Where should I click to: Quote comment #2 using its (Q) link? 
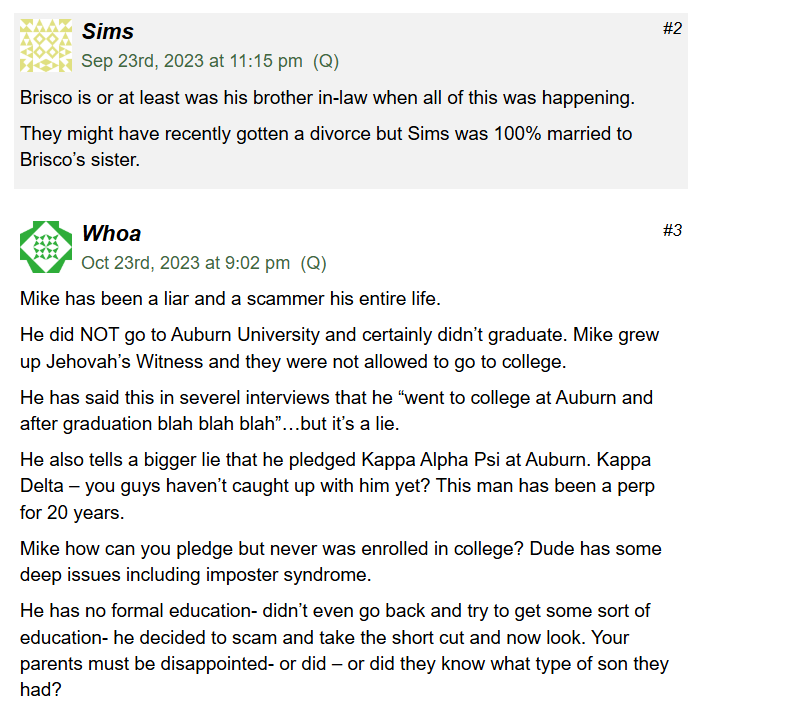click(x=326, y=61)
